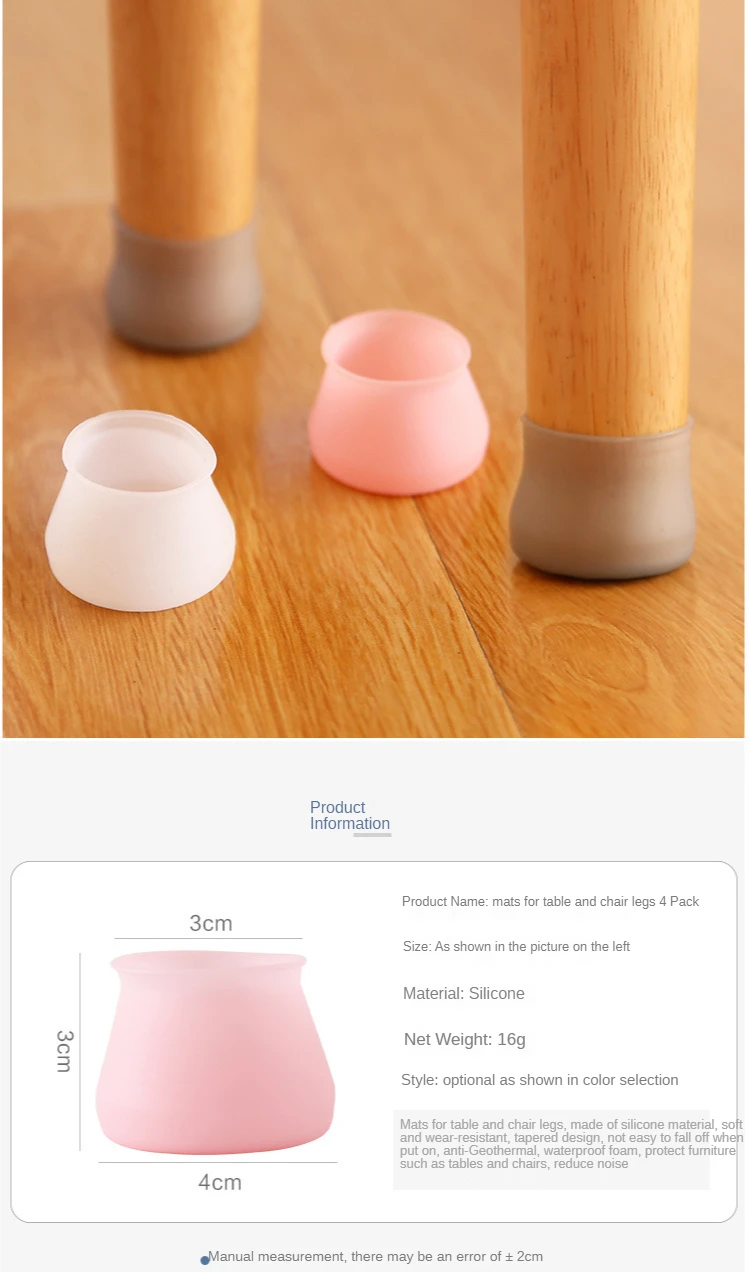Click the Style optional color selection text
The image size is (749, 1272).
(540, 1080)
